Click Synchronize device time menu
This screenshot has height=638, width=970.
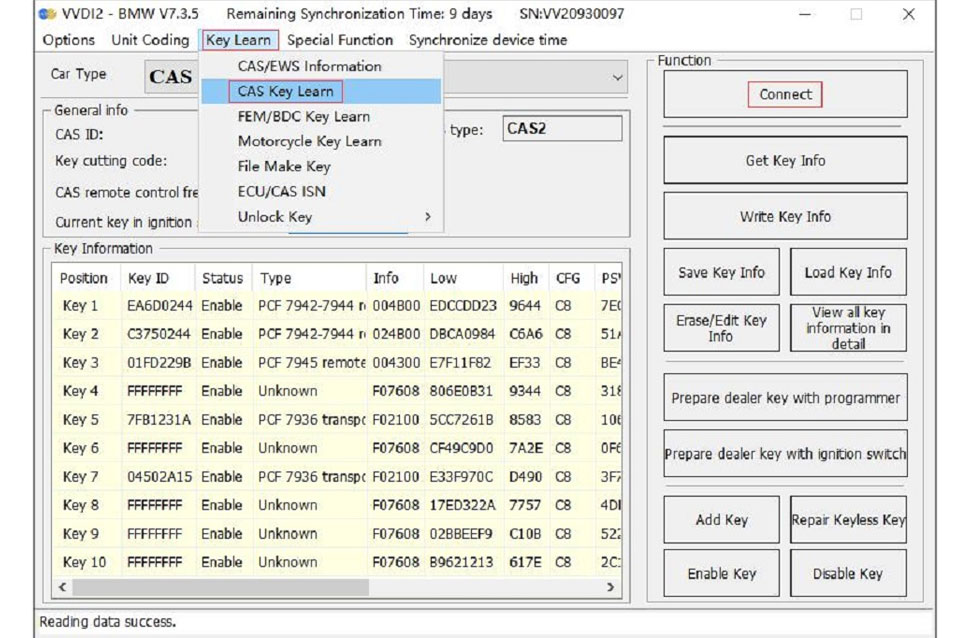pyautogui.click(x=487, y=40)
